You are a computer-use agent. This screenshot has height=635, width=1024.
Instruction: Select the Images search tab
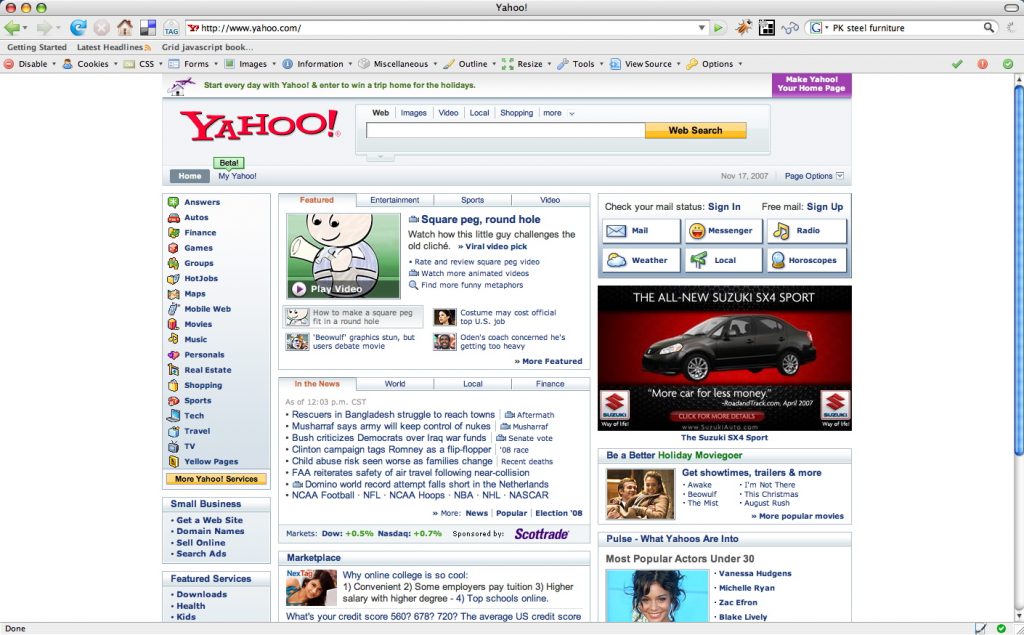(x=413, y=113)
